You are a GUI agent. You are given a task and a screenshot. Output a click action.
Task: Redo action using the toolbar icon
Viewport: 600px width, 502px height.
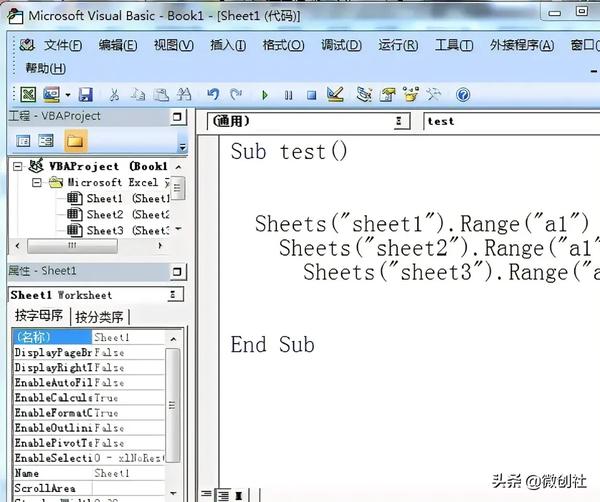coord(236,95)
